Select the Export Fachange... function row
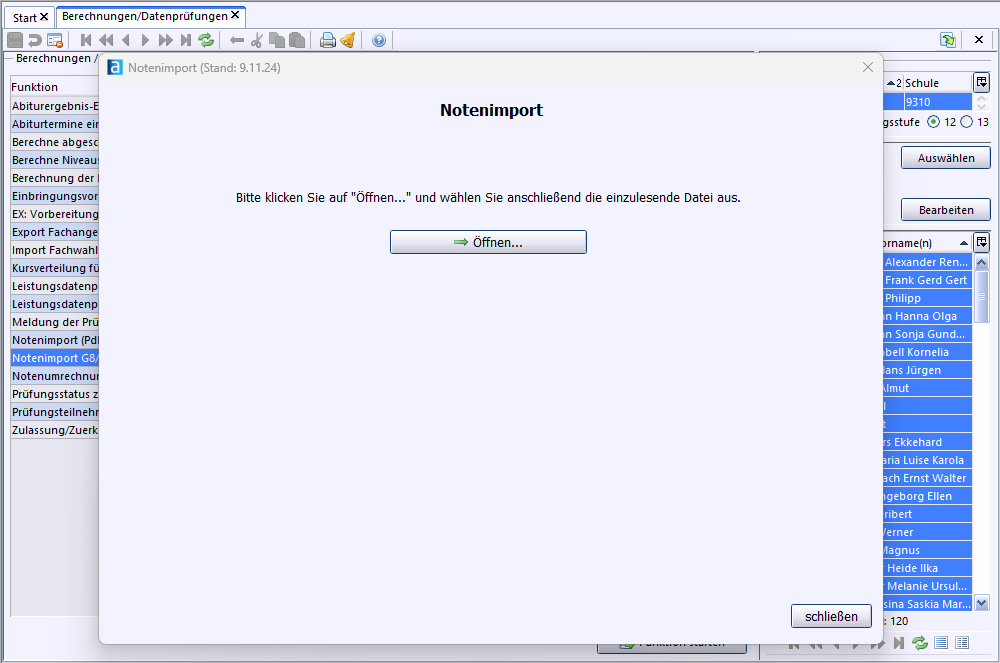 [55, 232]
